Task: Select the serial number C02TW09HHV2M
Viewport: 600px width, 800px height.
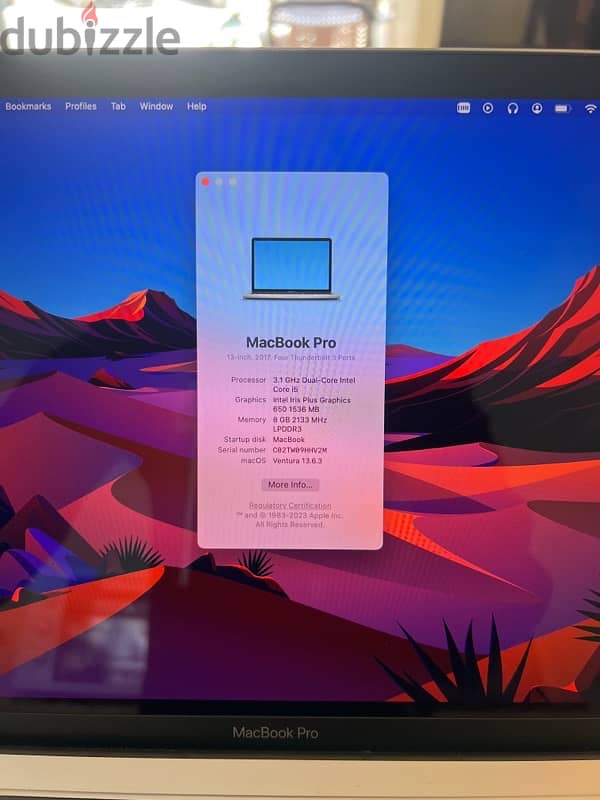Action: [x=300, y=451]
